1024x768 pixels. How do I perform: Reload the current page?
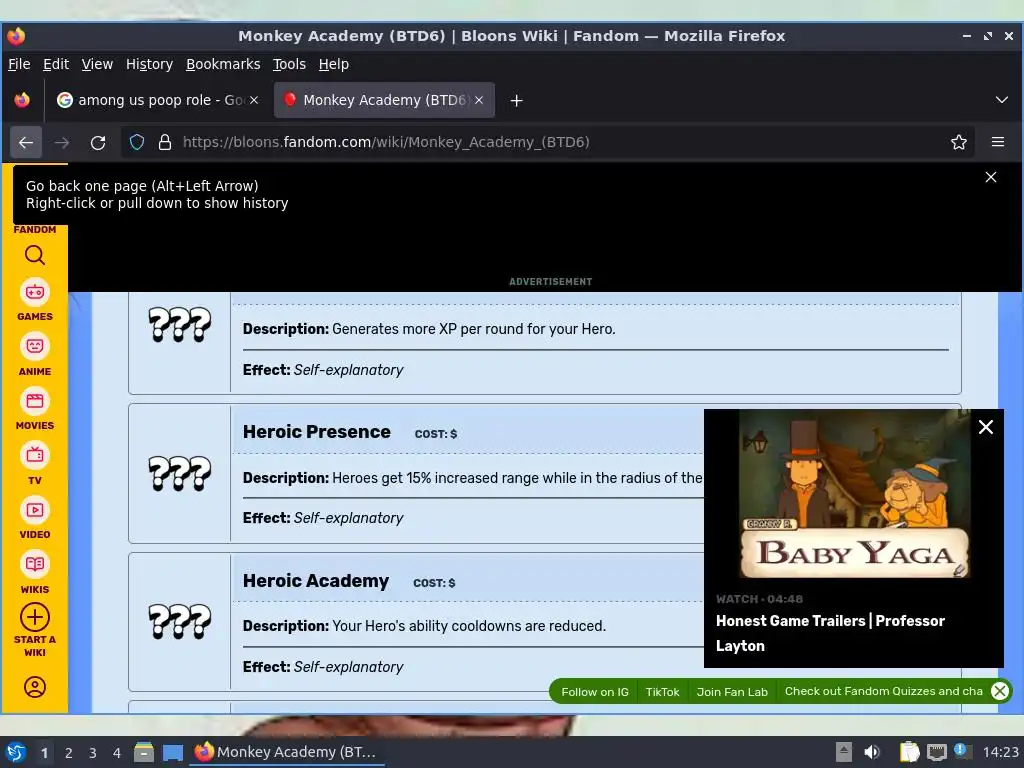[98, 142]
